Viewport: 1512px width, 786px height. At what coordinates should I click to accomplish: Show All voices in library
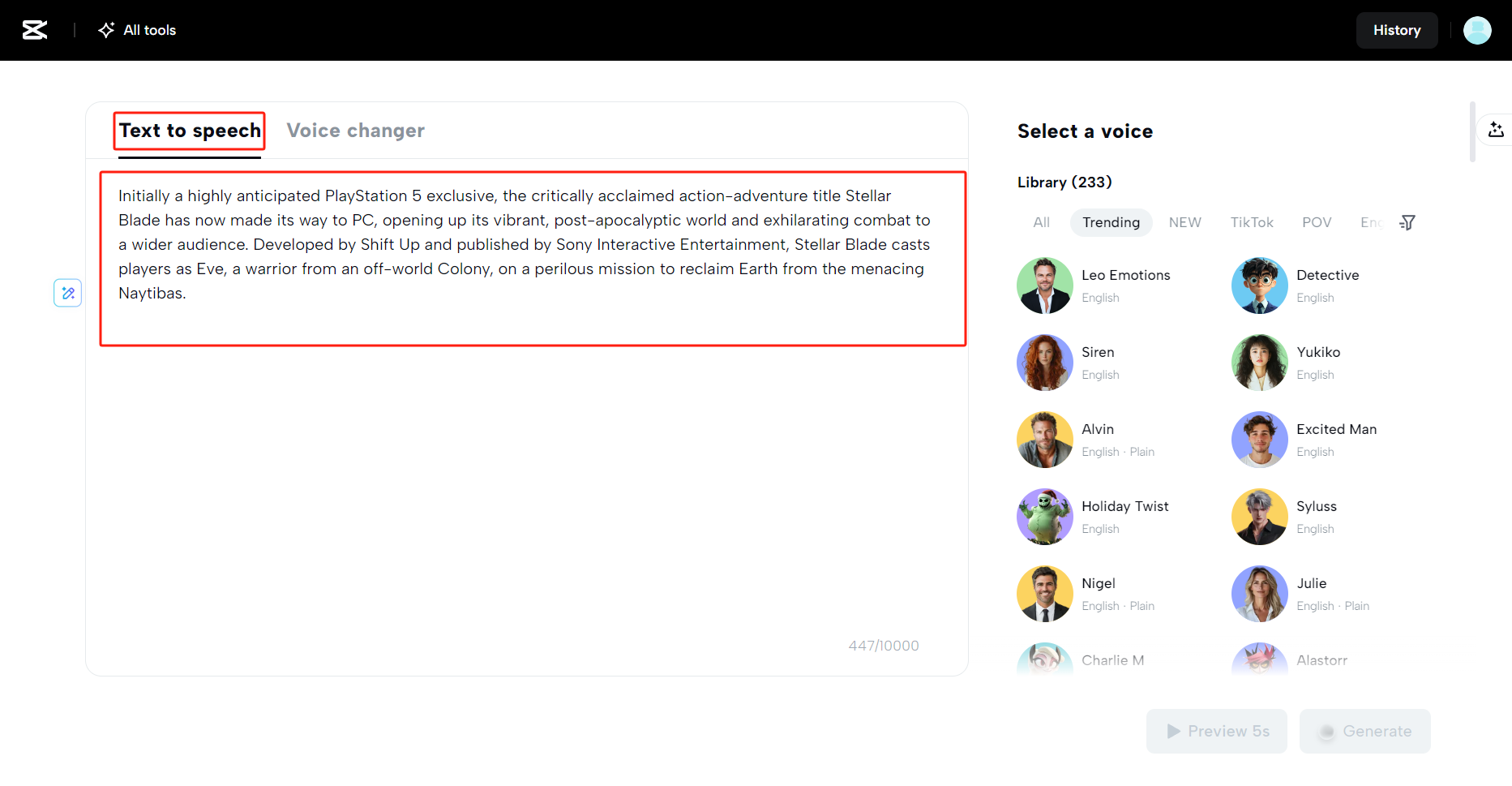pos(1041,222)
